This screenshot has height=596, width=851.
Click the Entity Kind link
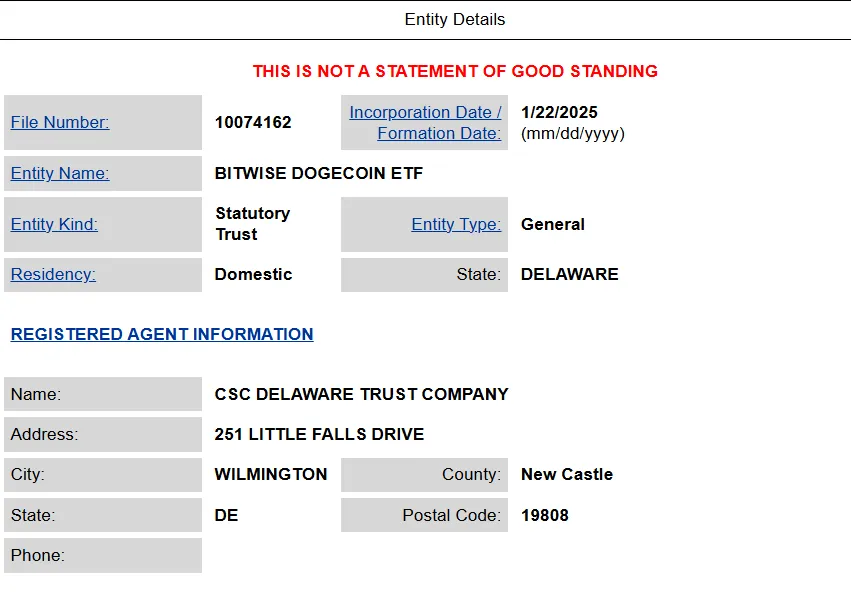pyautogui.click(x=54, y=224)
